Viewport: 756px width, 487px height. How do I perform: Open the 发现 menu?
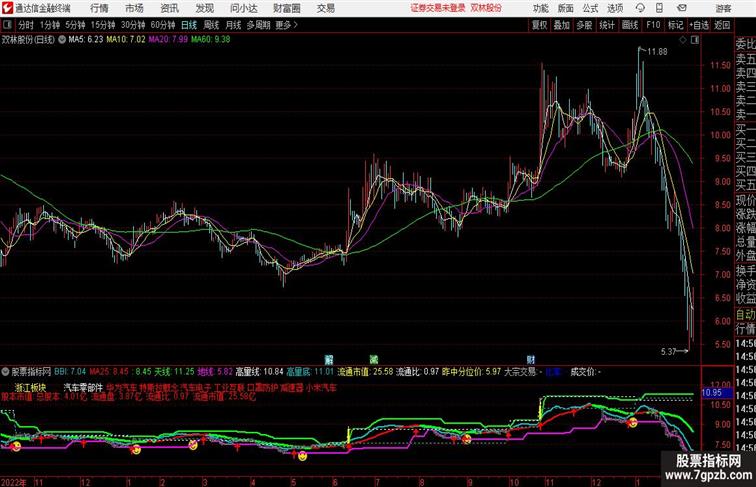pos(204,8)
